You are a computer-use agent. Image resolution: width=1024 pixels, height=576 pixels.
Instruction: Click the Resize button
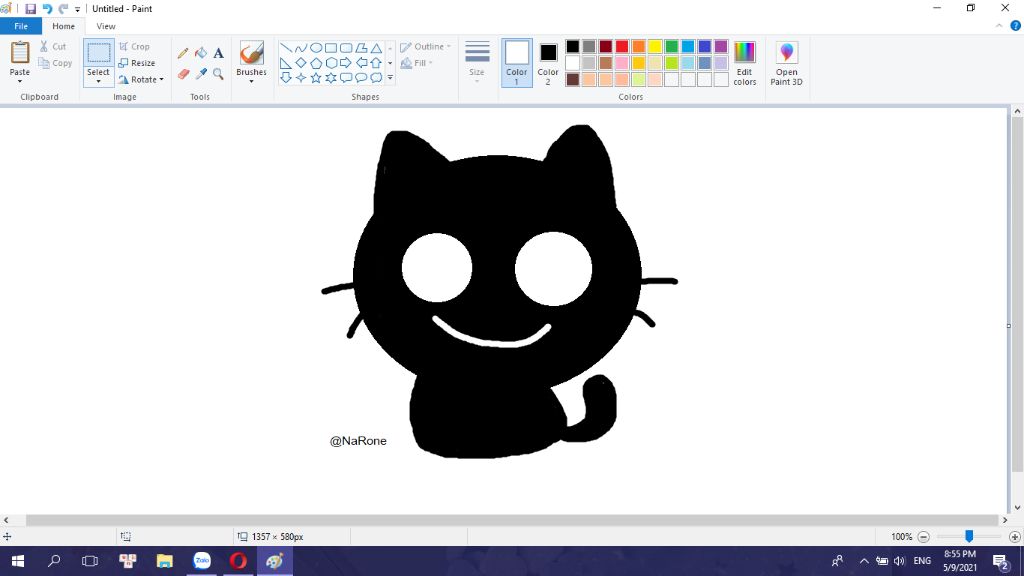click(136, 63)
